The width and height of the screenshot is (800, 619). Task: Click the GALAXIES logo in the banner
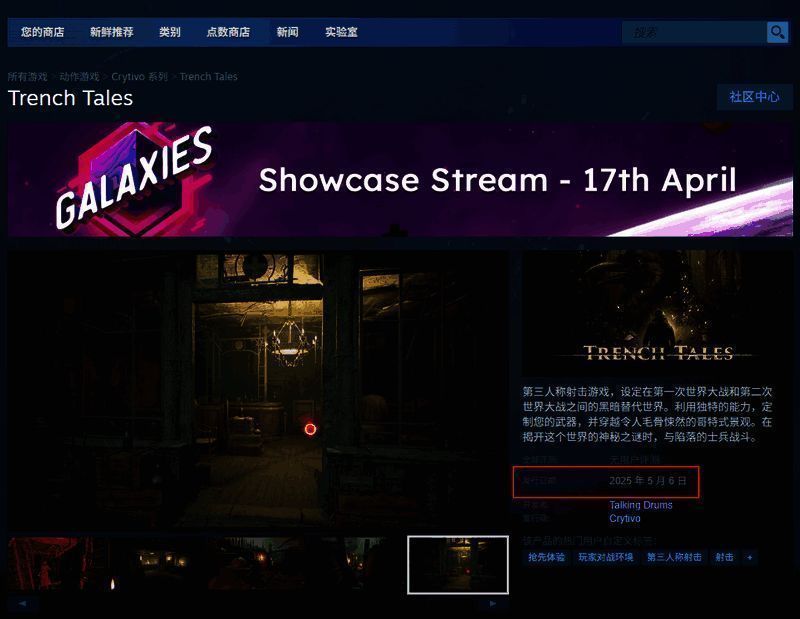[x=134, y=178]
